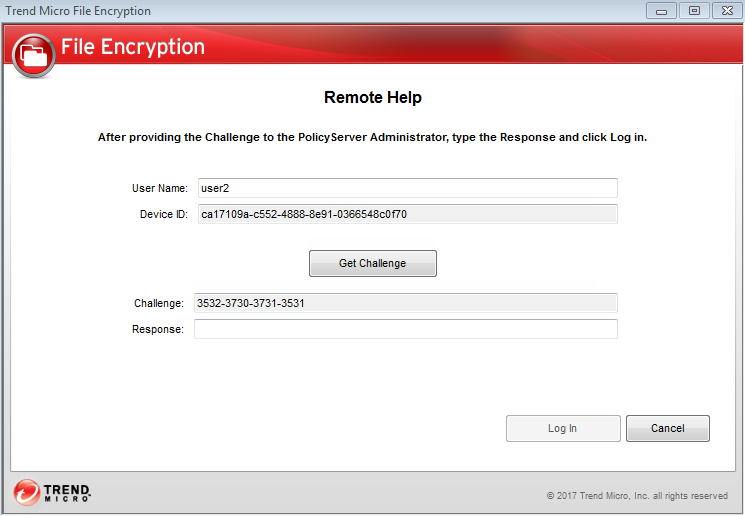The image size is (745, 516).
Task: Maximize the File Encryption window
Action: tap(693, 11)
